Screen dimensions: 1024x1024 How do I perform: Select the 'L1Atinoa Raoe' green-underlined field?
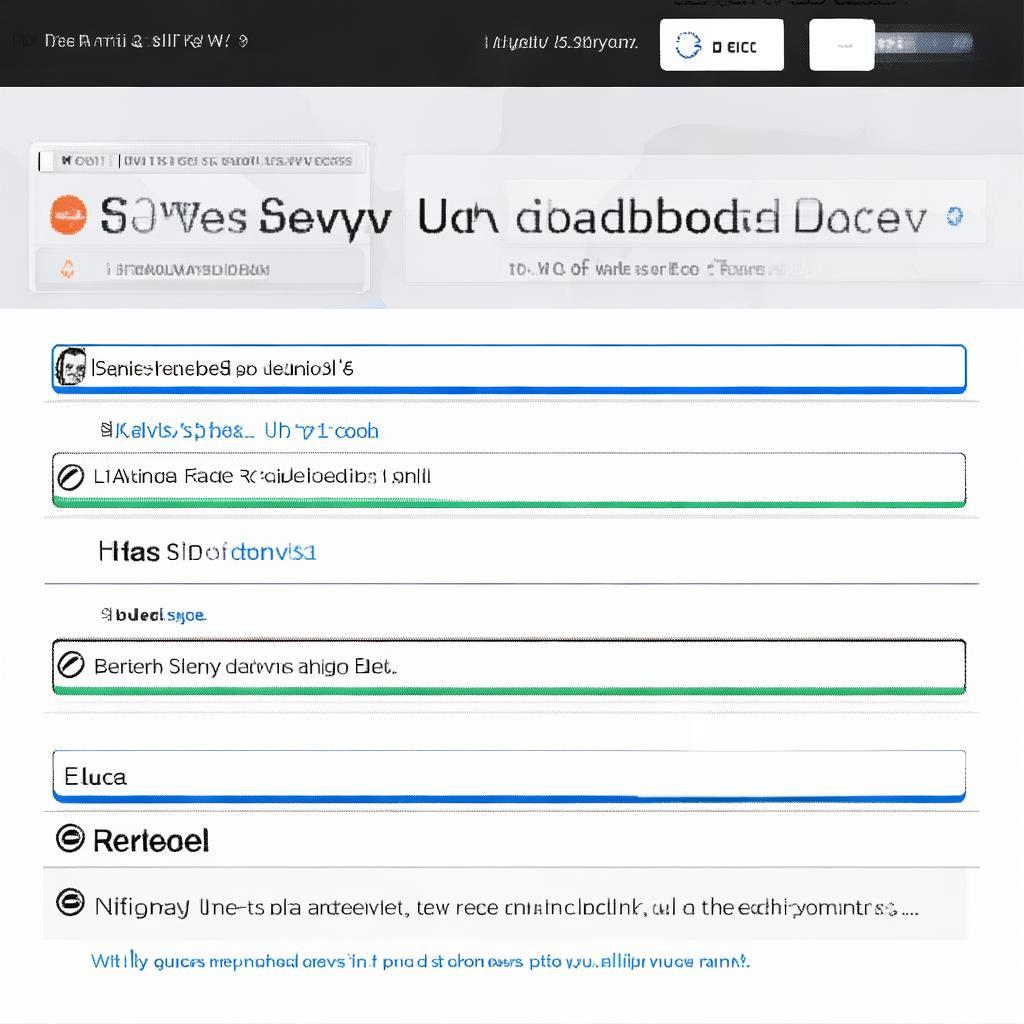(x=509, y=479)
